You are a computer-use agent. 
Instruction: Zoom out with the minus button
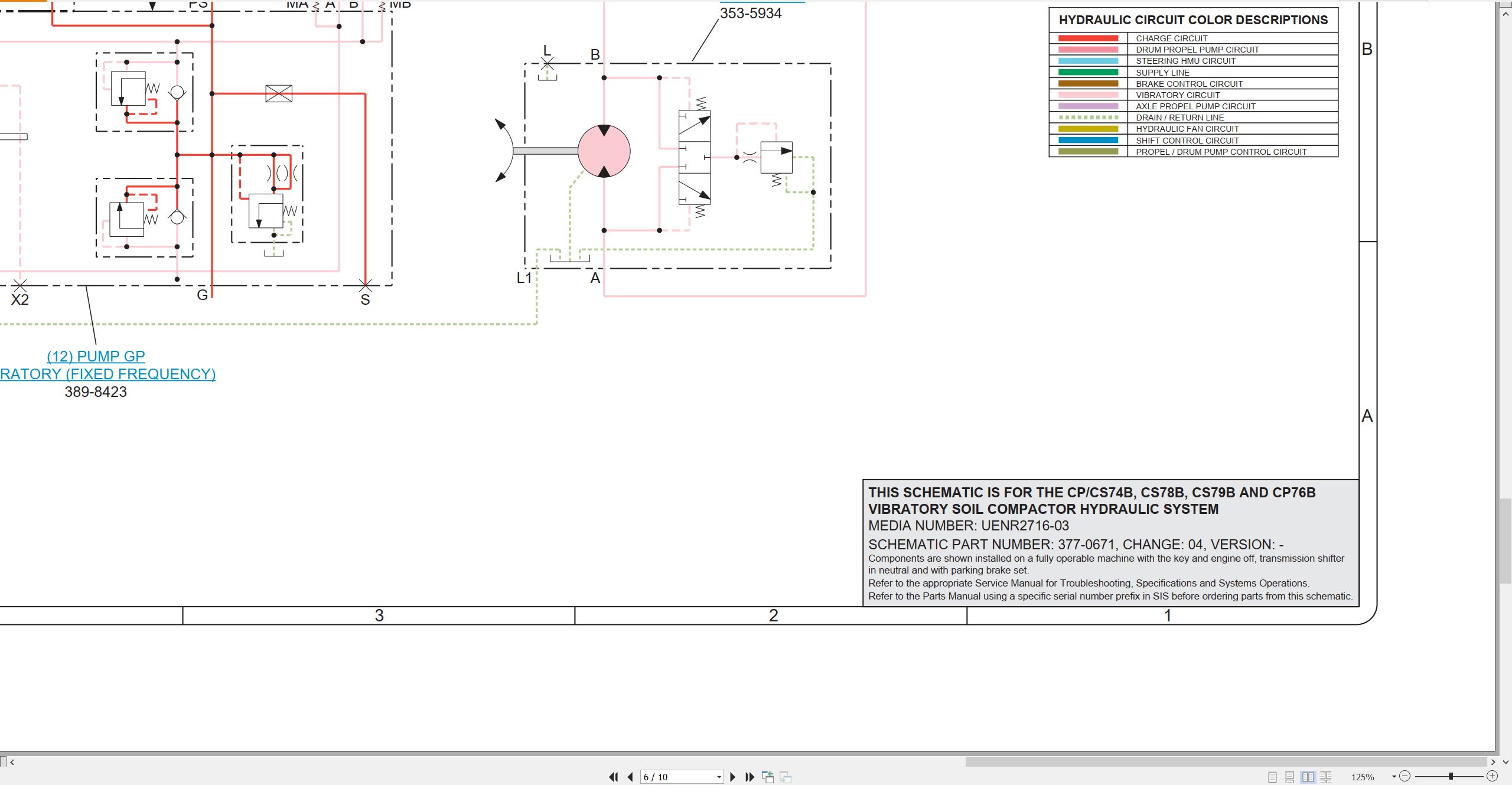1405,776
